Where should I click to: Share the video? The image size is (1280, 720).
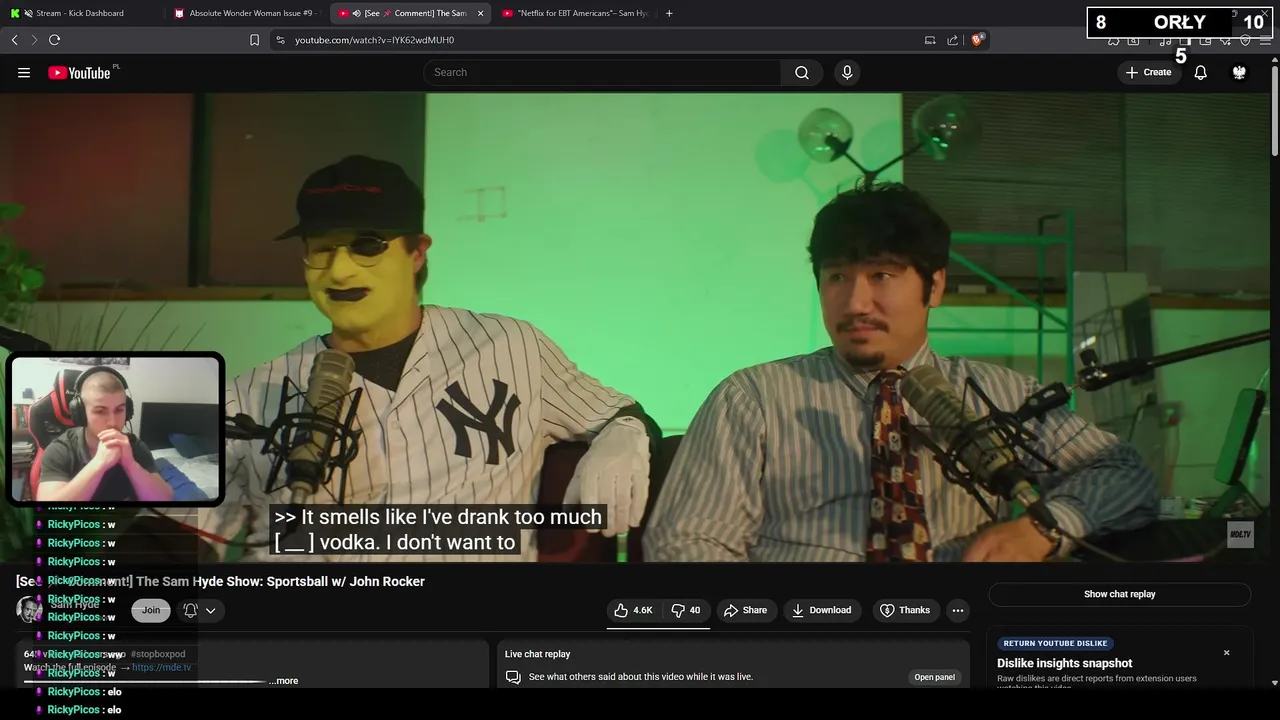745,610
